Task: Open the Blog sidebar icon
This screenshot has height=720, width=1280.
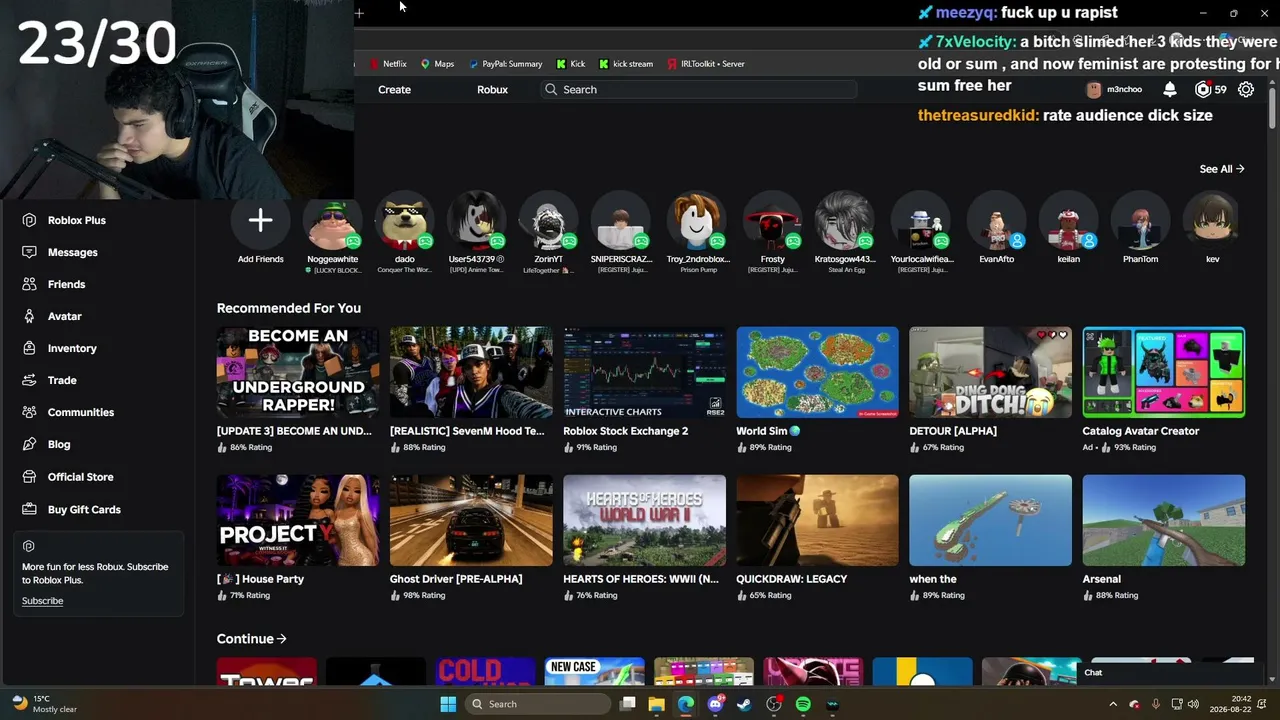Action: click(29, 444)
